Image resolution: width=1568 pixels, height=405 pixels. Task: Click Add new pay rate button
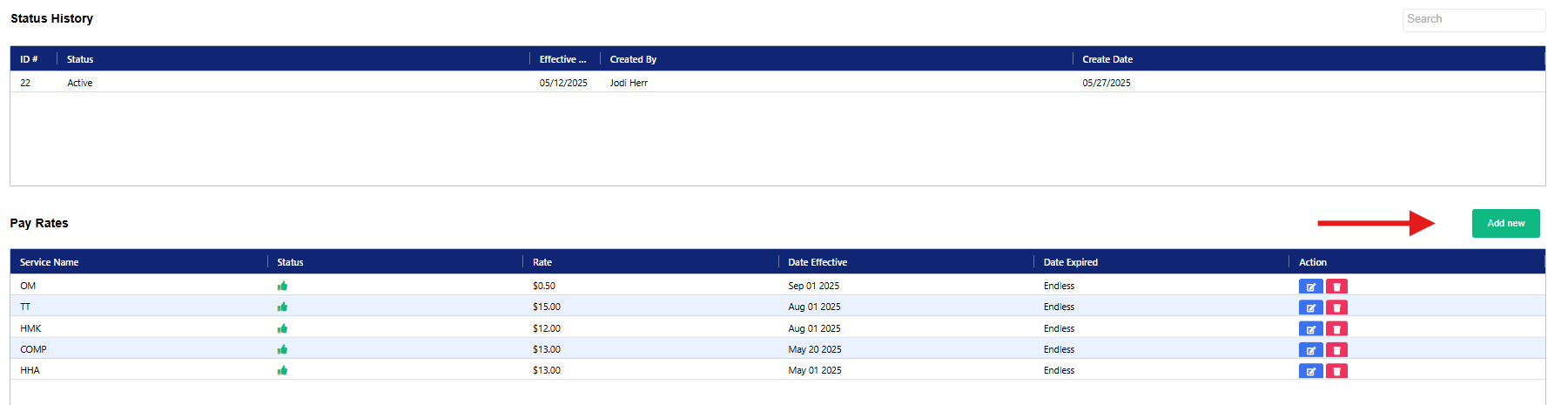[x=1505, y=223]
